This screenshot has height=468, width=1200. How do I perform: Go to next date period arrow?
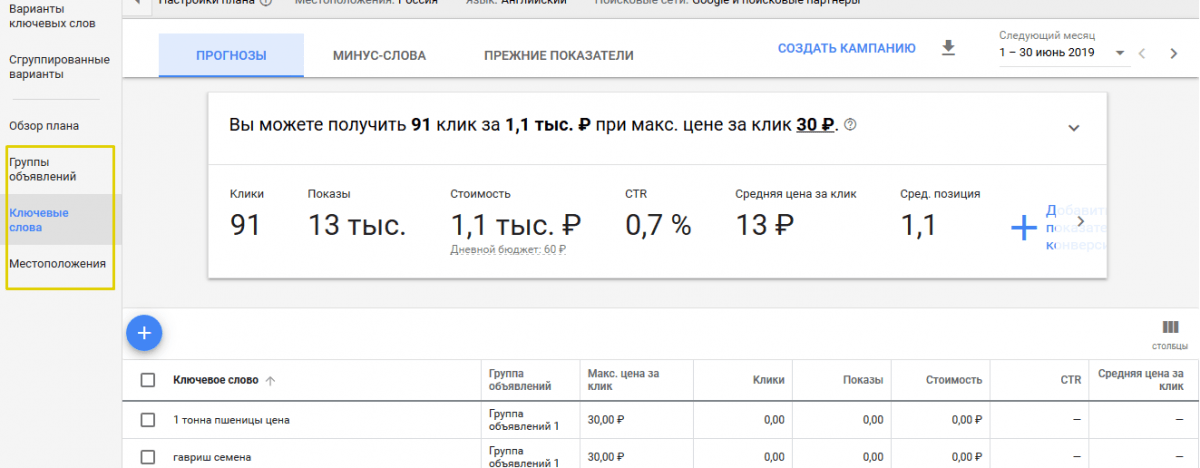tap(1174, 53)
